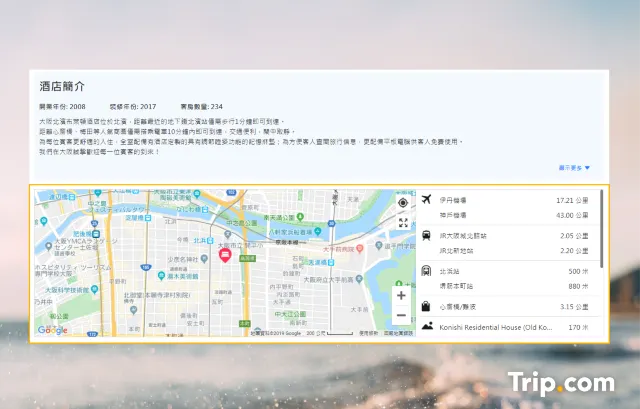Click the 北浜 station icon on the map

[210, 240]
